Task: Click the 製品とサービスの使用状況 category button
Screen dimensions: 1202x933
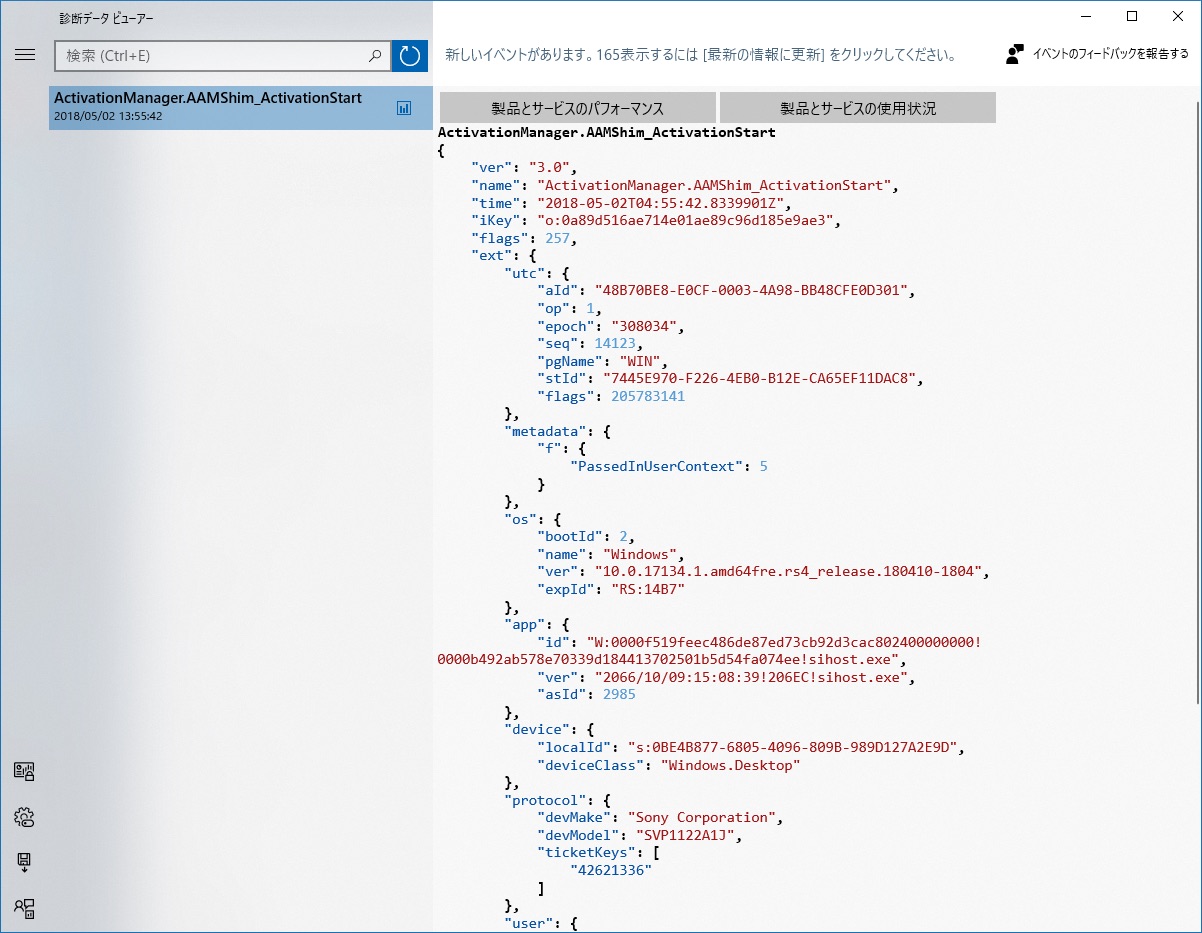Action: 858,108
